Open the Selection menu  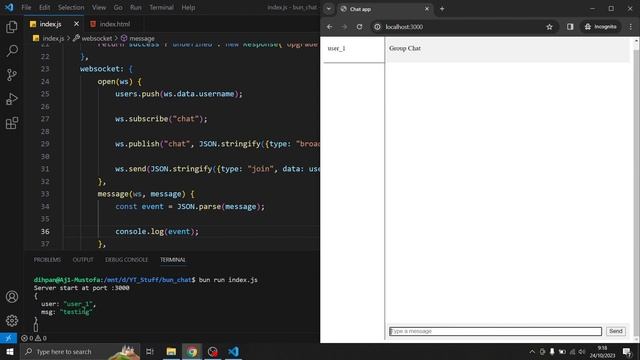[x=71, y=7]
